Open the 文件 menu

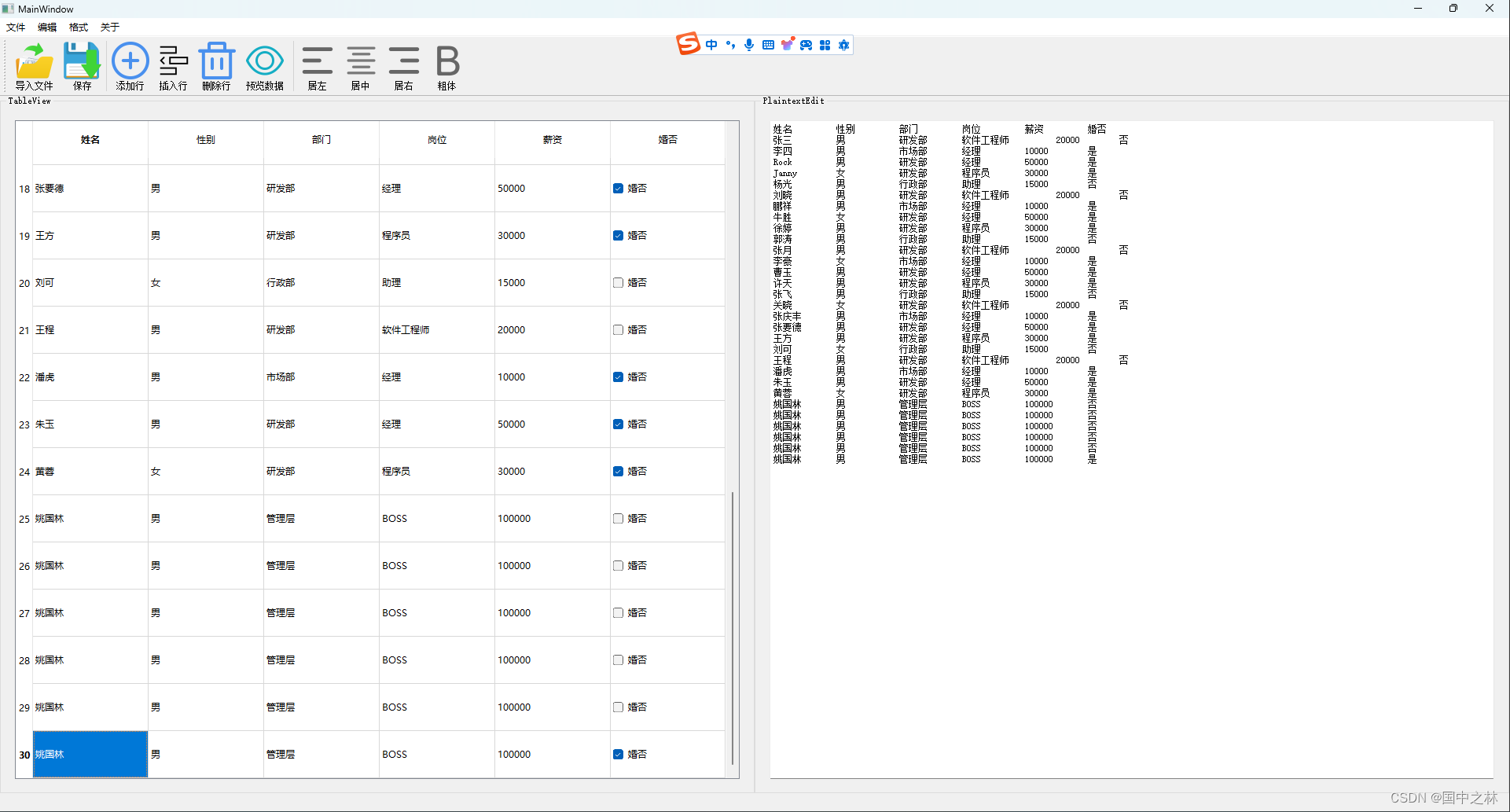16,27
